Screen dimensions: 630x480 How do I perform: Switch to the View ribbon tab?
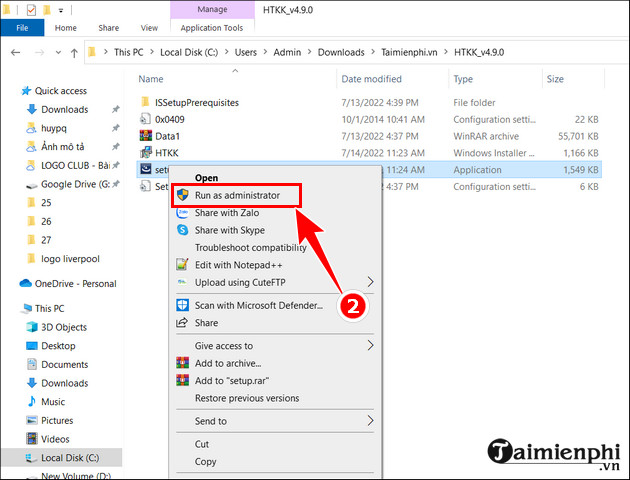click(150, 29)
